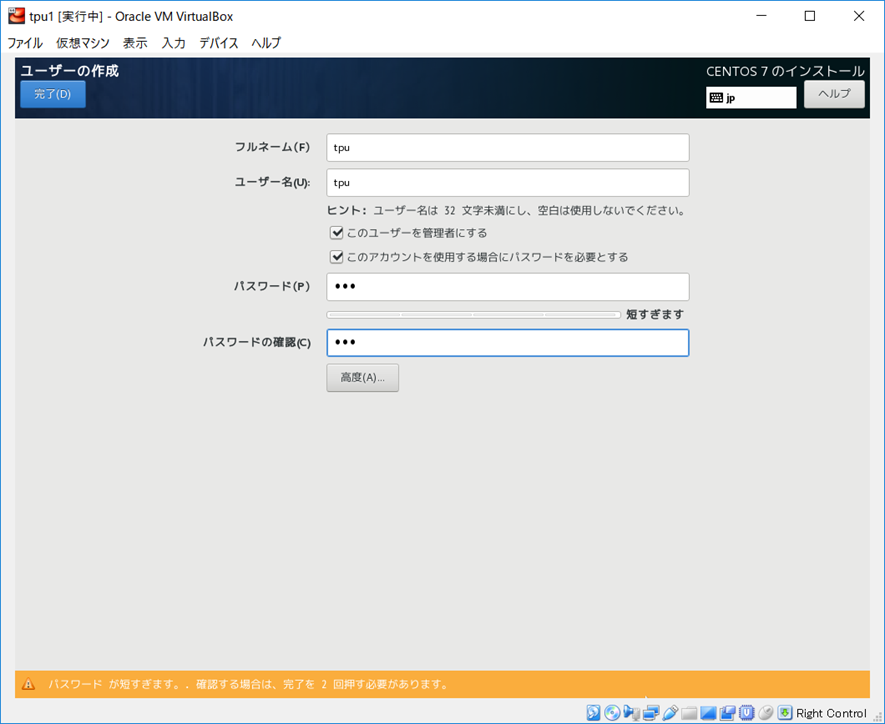Click the hard disk activity icon
The height and width of the screenshot is (724, 885).
point(594,713)
